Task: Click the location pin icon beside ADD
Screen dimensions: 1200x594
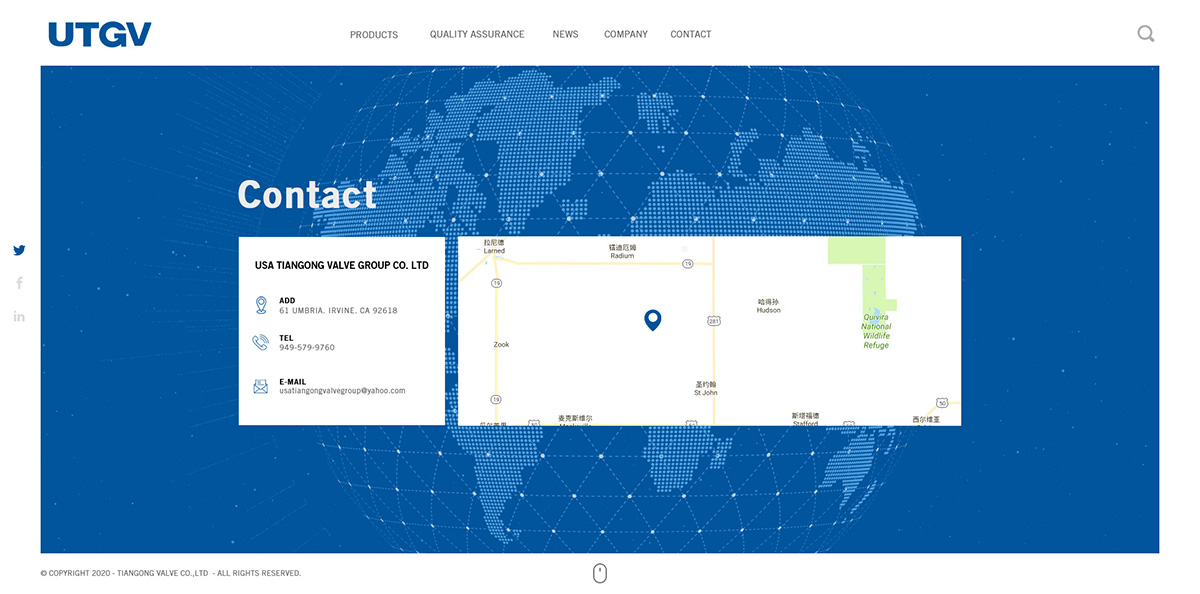Action: (x=261, y=305)
